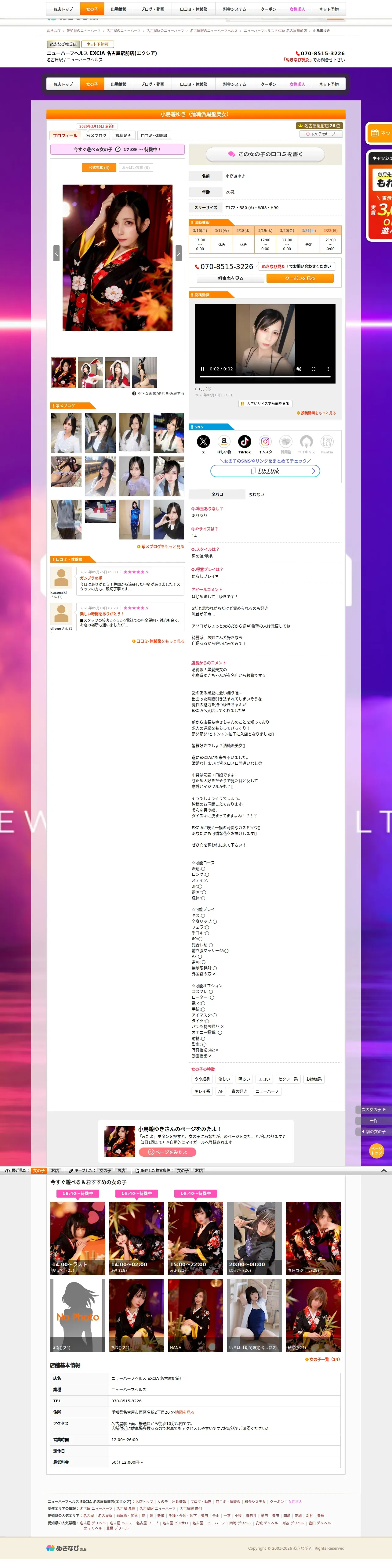Open the 地図を見る map link

click(184, 1412)
